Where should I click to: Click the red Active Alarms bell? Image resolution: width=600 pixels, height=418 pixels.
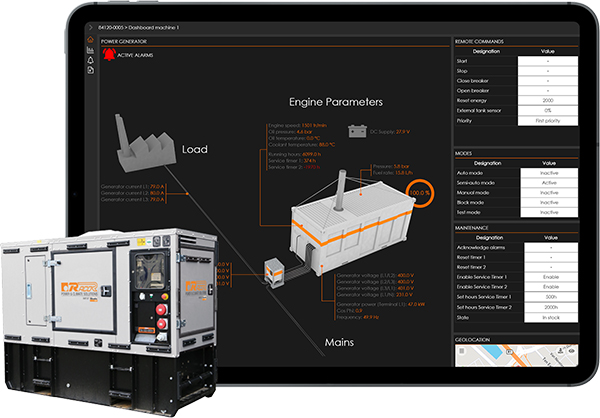(109, 54)
